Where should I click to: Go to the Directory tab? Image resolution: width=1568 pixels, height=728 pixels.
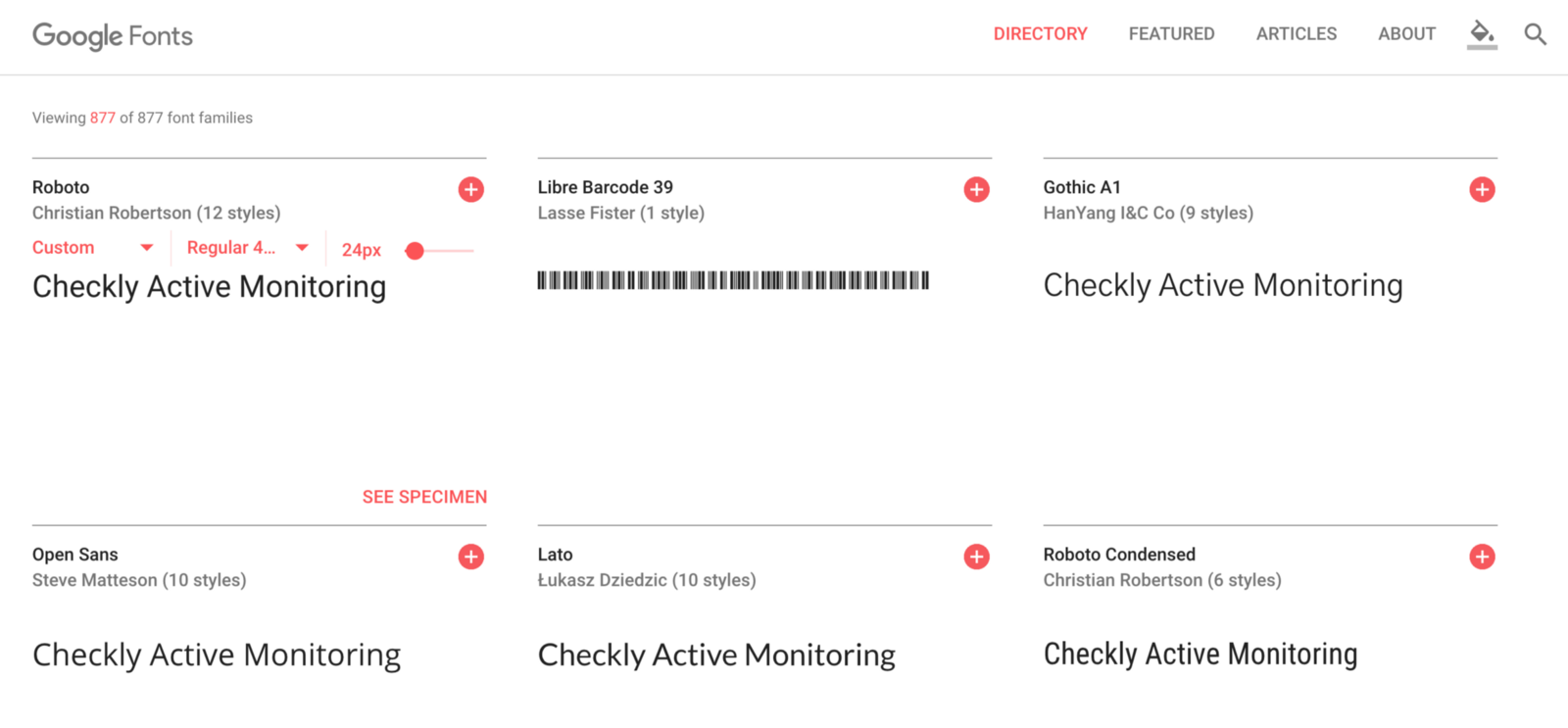1040,34
